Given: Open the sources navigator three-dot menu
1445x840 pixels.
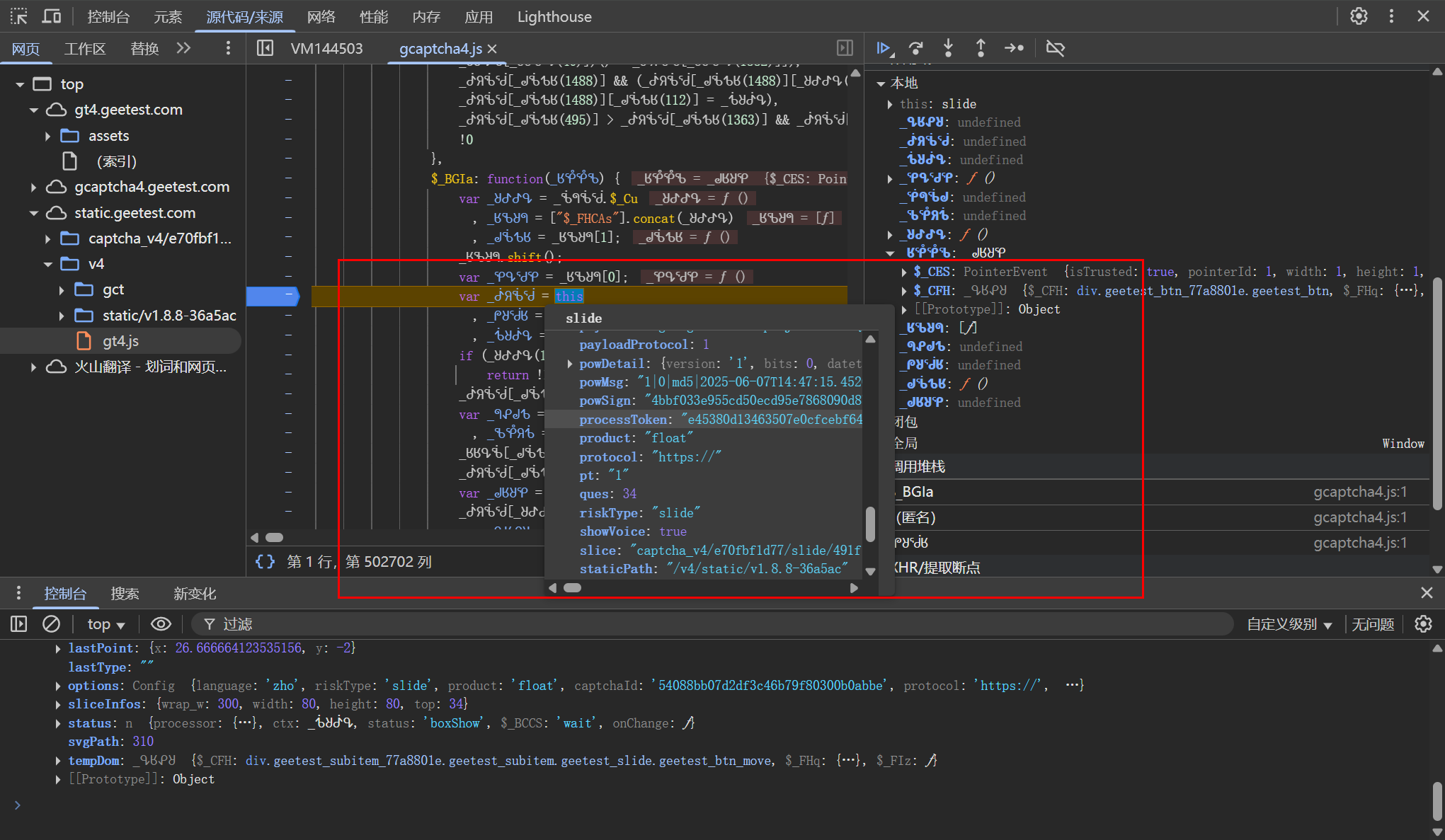Looking at the screenshot, I should coord(228,48).
